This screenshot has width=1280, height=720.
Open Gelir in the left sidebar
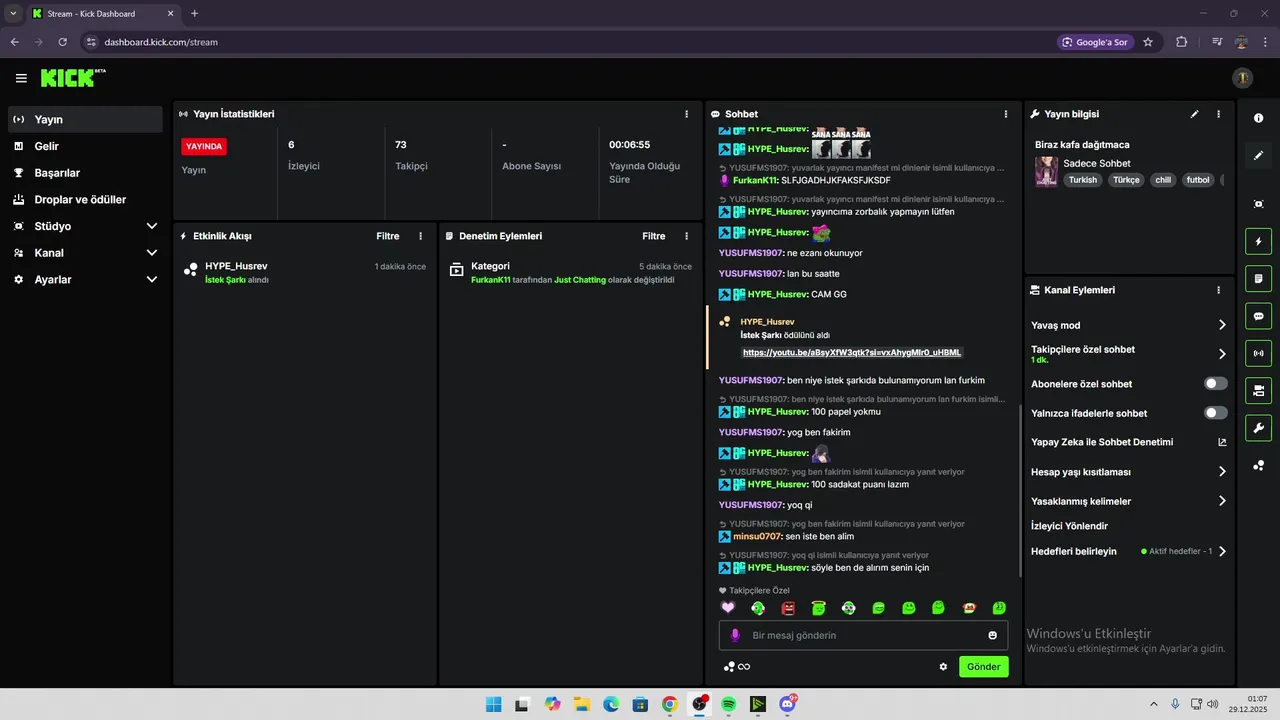[x=85, y=146]
